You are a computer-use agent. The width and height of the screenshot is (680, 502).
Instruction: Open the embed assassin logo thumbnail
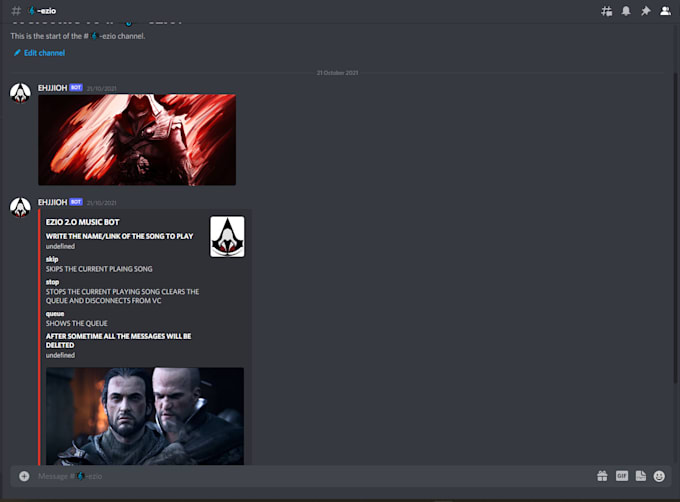(227, 237)
